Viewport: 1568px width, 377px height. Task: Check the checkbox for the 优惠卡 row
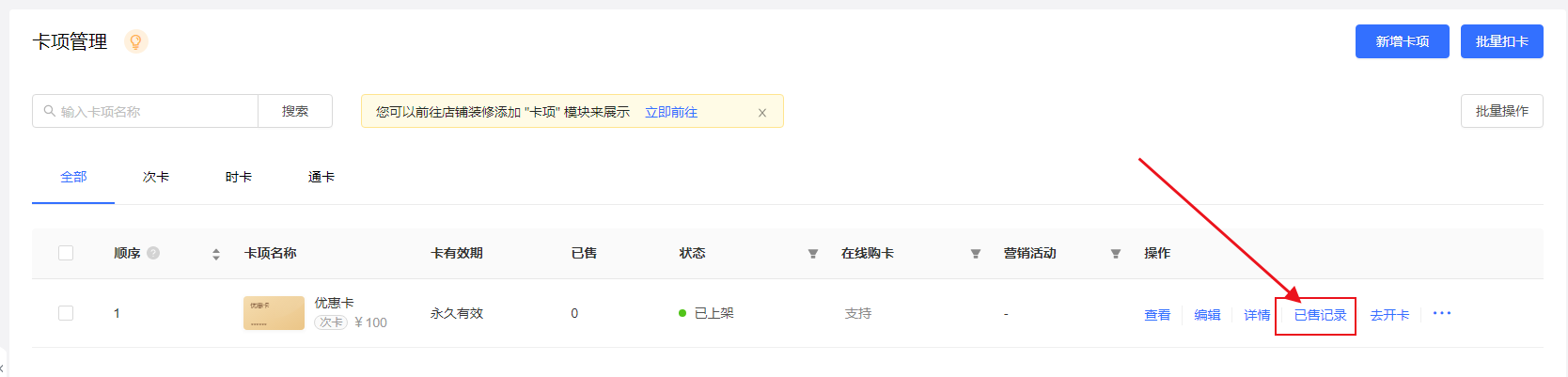tap(66, 313)
